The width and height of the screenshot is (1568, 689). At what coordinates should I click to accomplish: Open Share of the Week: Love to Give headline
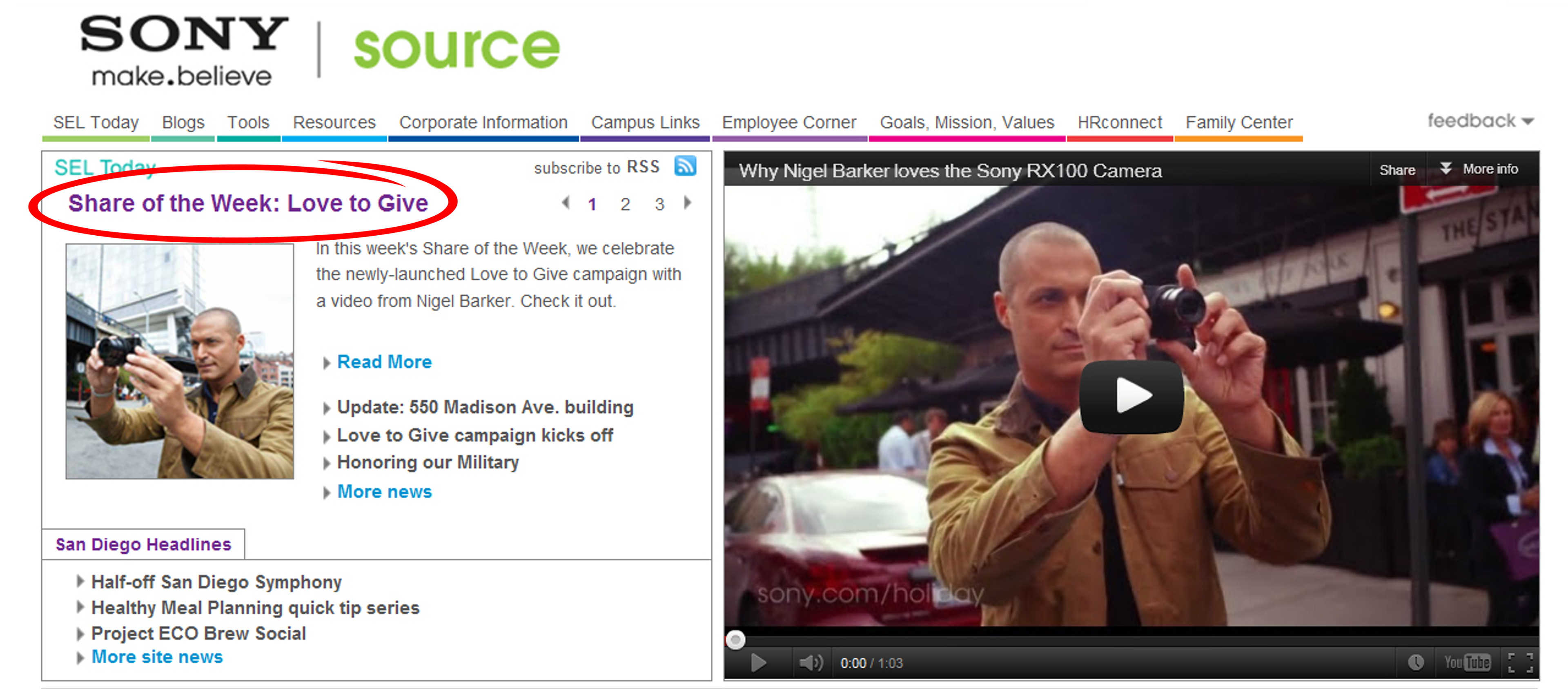pyautogui.click(x=248, y=203)
